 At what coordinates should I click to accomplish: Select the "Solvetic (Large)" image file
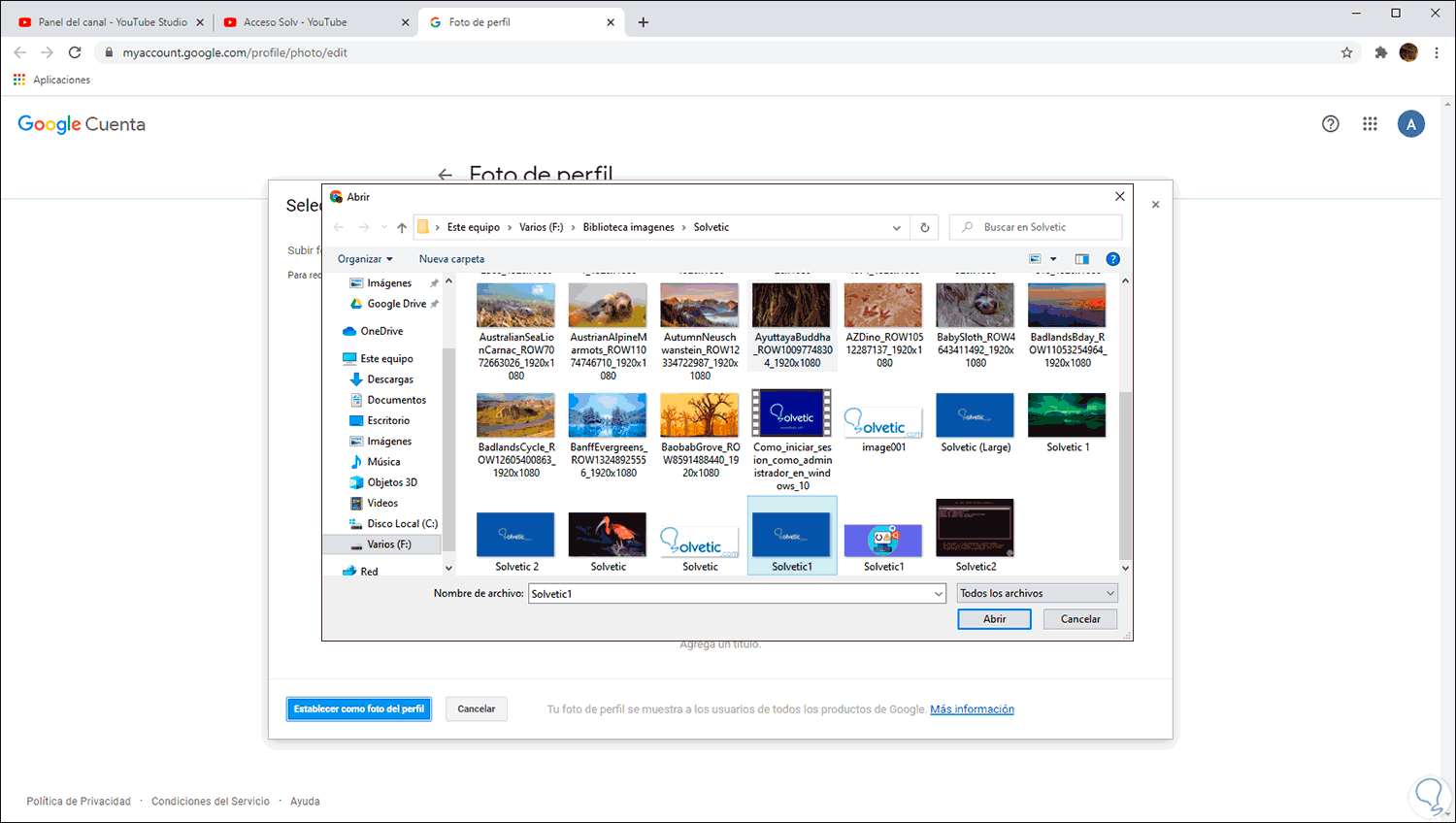pyautogui.click(x=976, y=422)
